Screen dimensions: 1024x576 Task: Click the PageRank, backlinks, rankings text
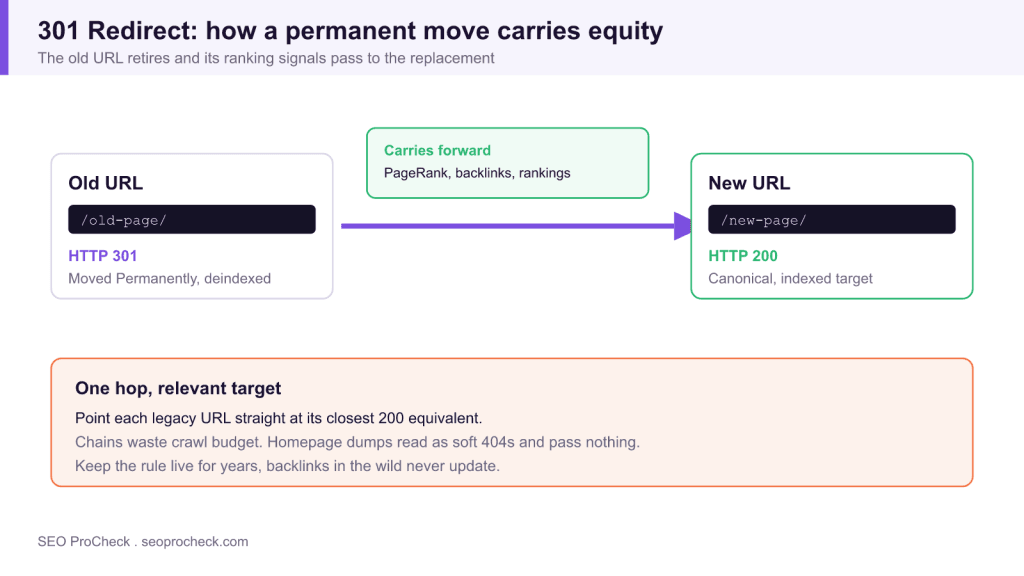(x=477, y=173)
